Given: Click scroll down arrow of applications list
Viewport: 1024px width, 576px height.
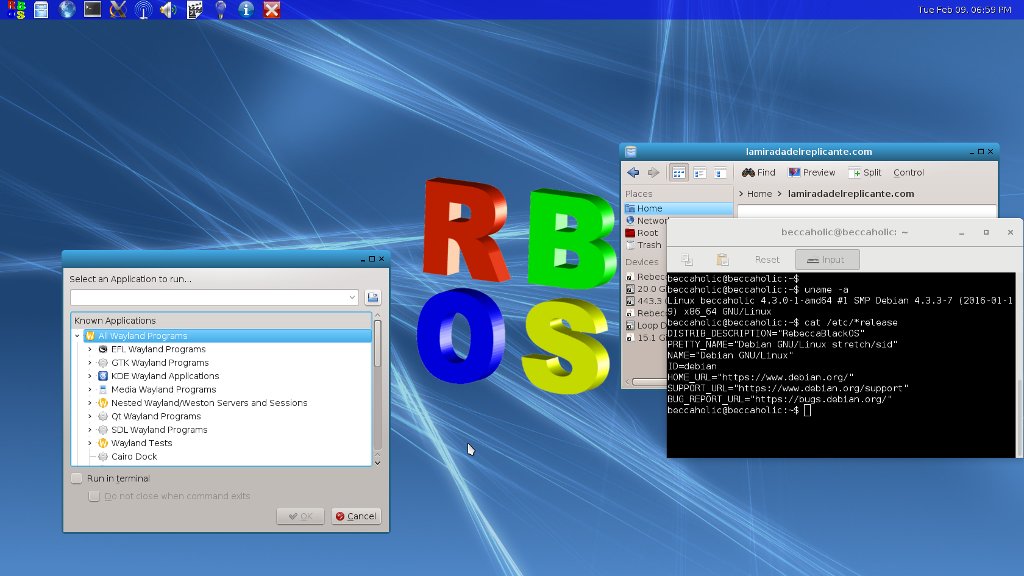Looking at the screenshot, I should (x=377, y=462).
